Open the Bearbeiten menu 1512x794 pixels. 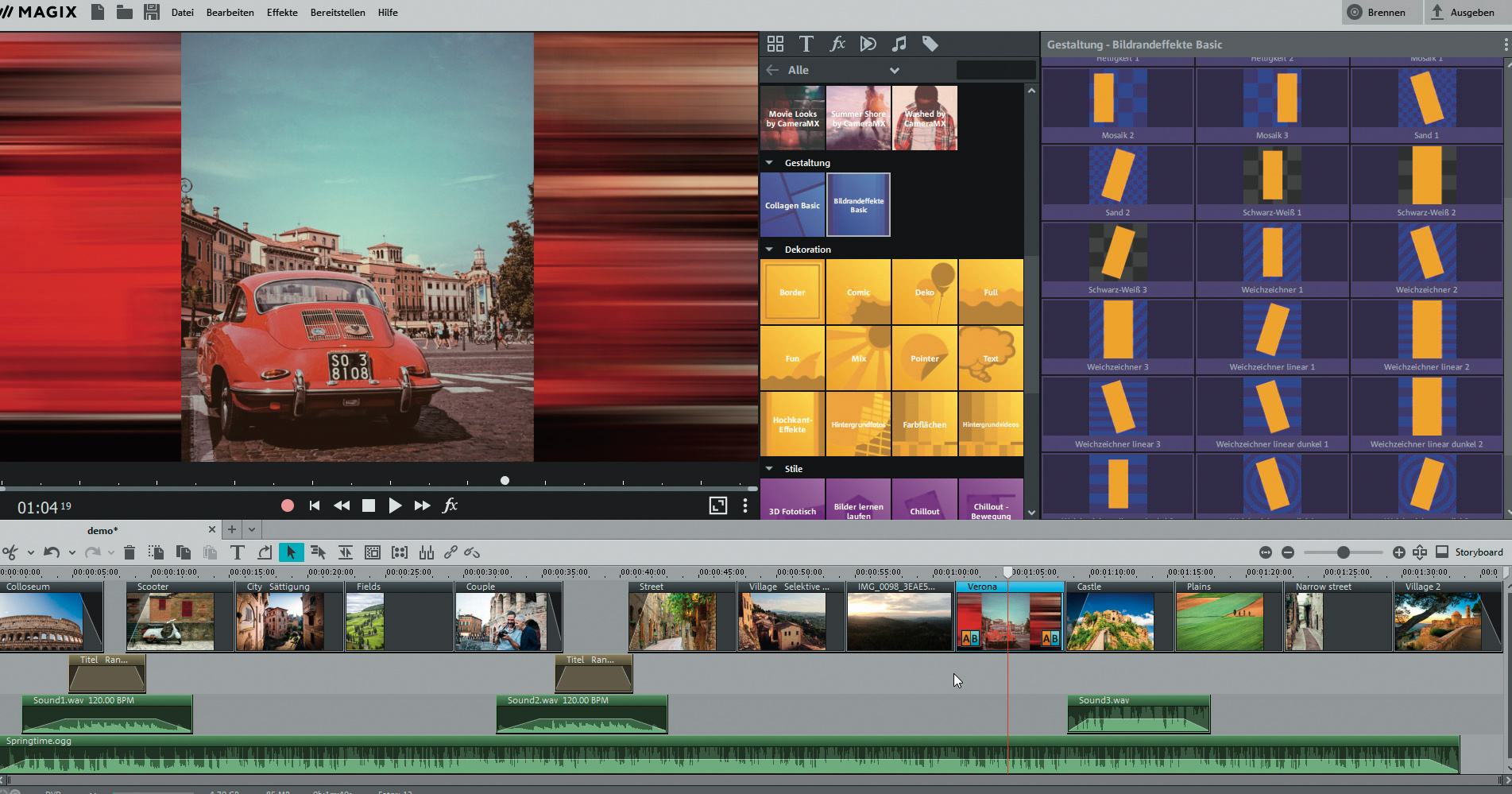(230, 13)
